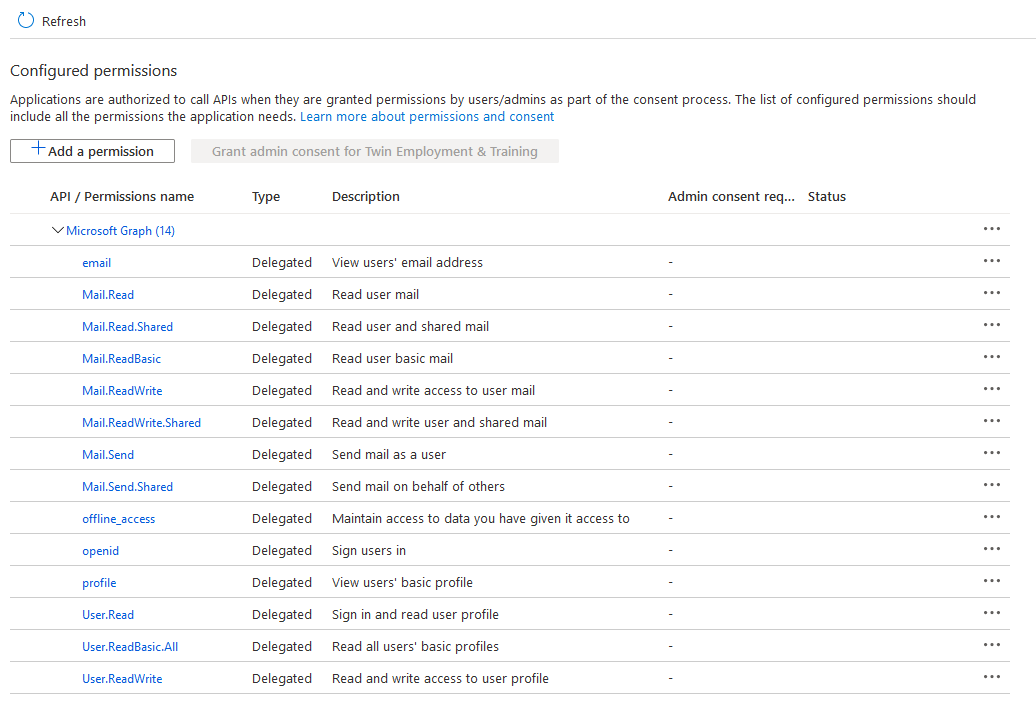
Task: Open the ellipsis menu for Mail.Send permission
Action: click(x=992, y=453)
